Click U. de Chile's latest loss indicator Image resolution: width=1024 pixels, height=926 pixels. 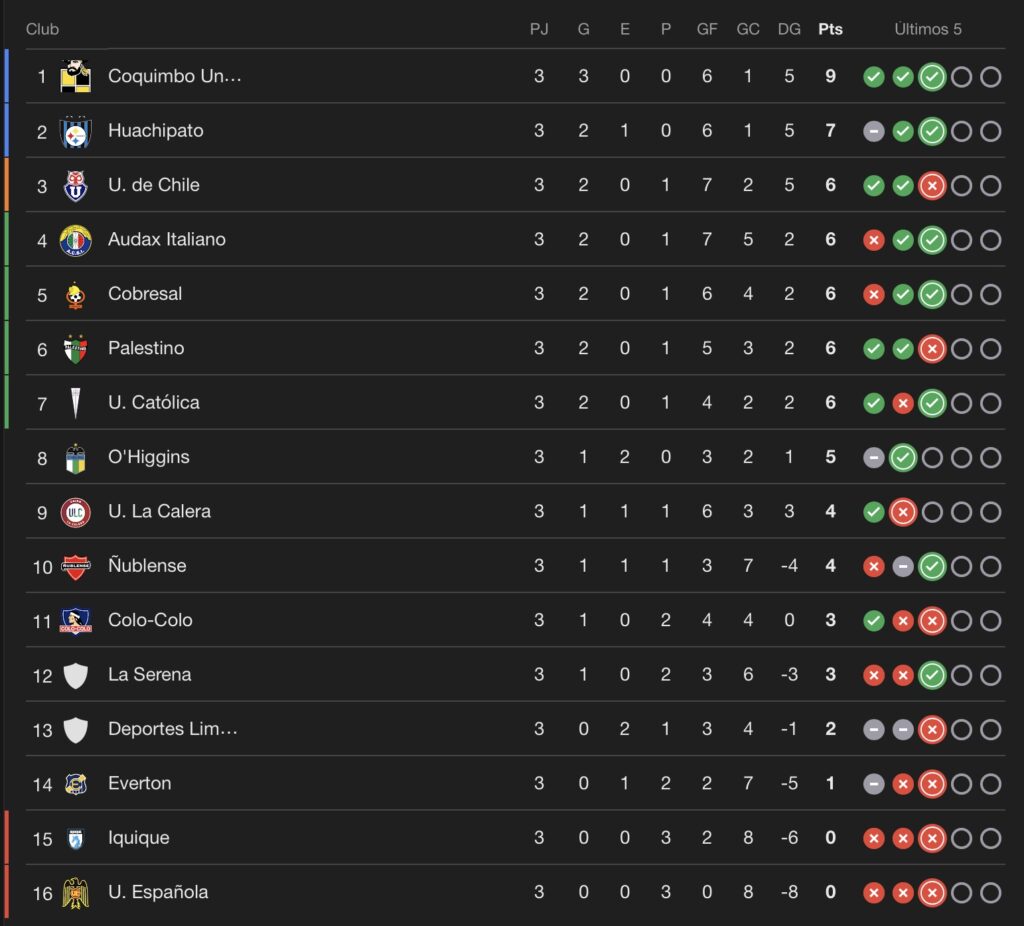click(x=932, y=186)
